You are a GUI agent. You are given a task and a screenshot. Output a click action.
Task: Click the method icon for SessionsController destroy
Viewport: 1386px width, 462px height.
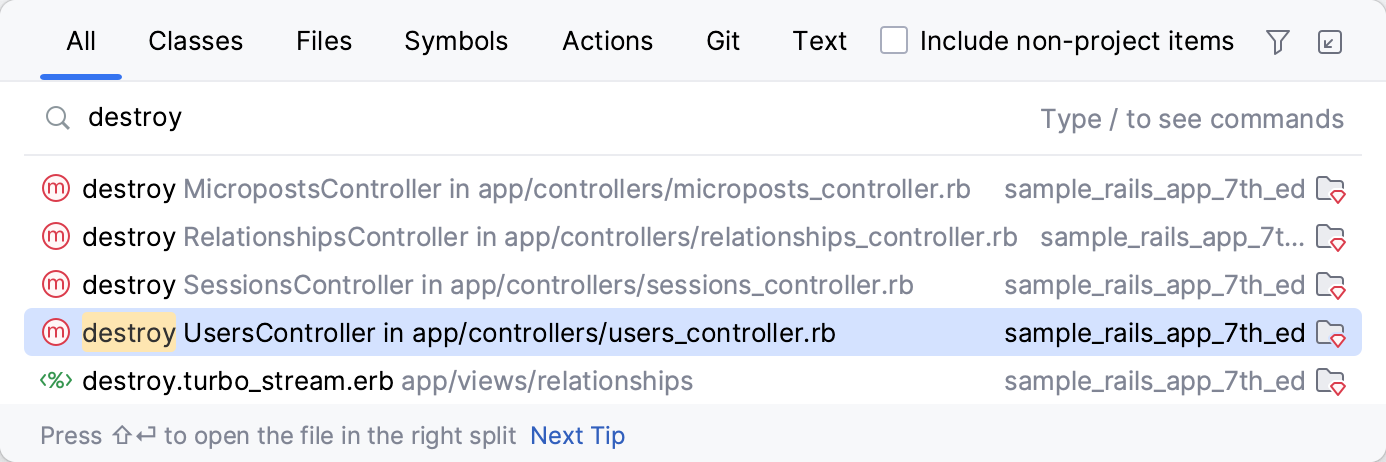pyautogui.click(x=55, y=285)
